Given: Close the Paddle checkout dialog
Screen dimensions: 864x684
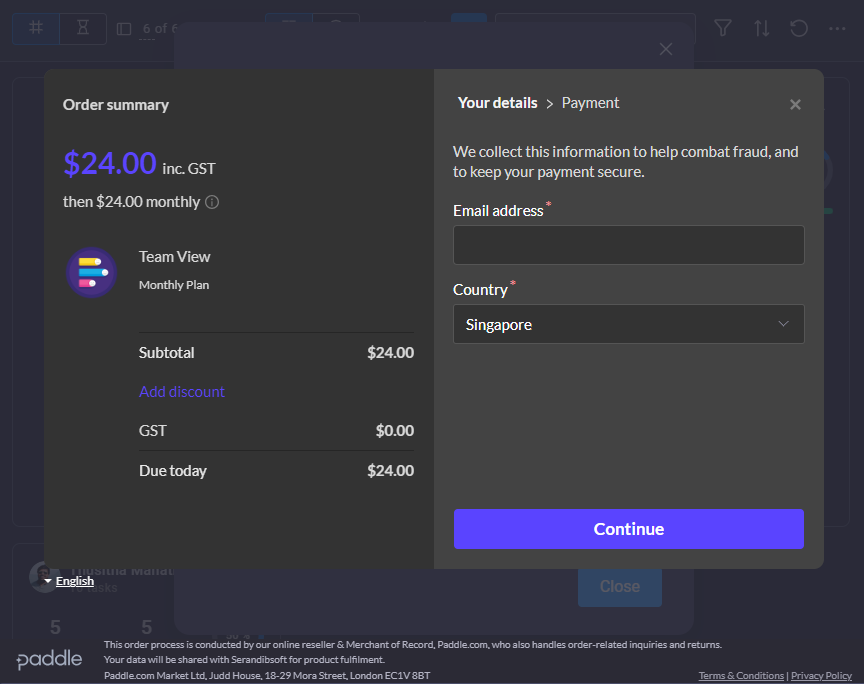Looking at the screenshot, I should [795, 104].
